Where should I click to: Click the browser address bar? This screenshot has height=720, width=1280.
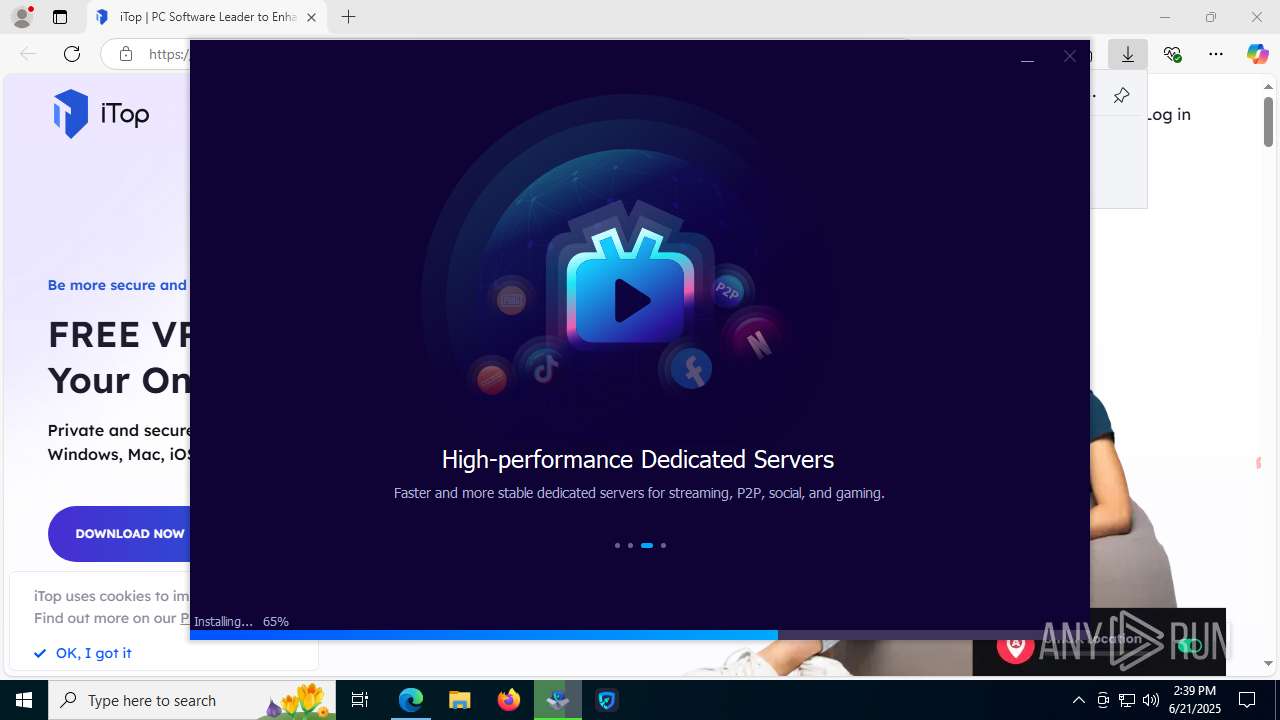coord(150,54)
